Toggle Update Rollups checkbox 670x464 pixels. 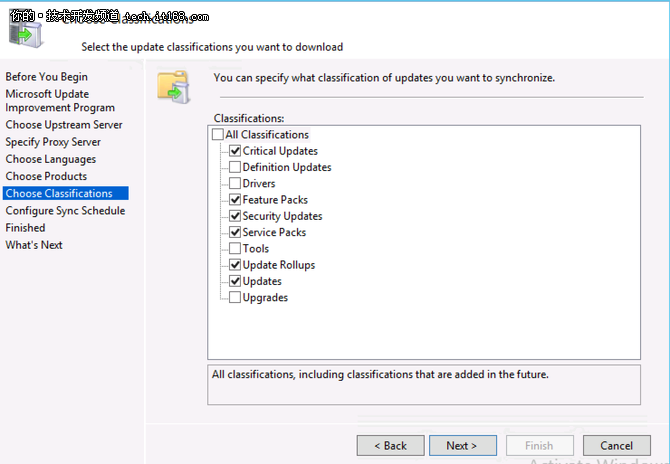235,265
